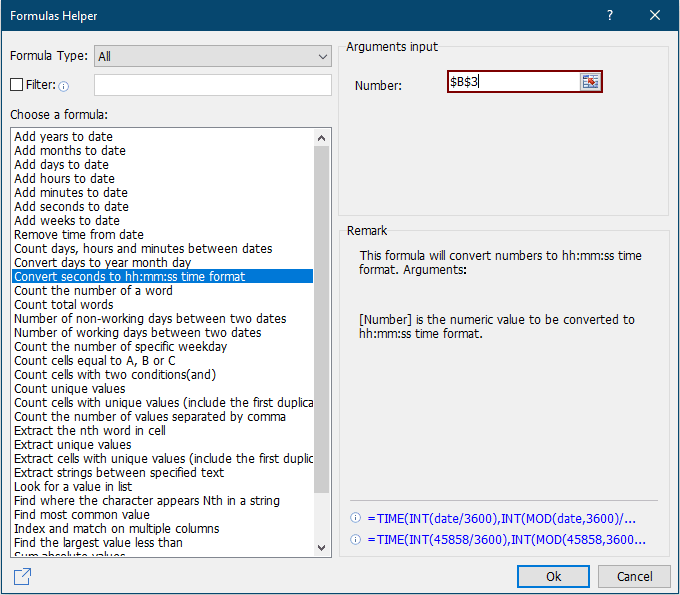Click the Number argument input field

click(513, 82)
